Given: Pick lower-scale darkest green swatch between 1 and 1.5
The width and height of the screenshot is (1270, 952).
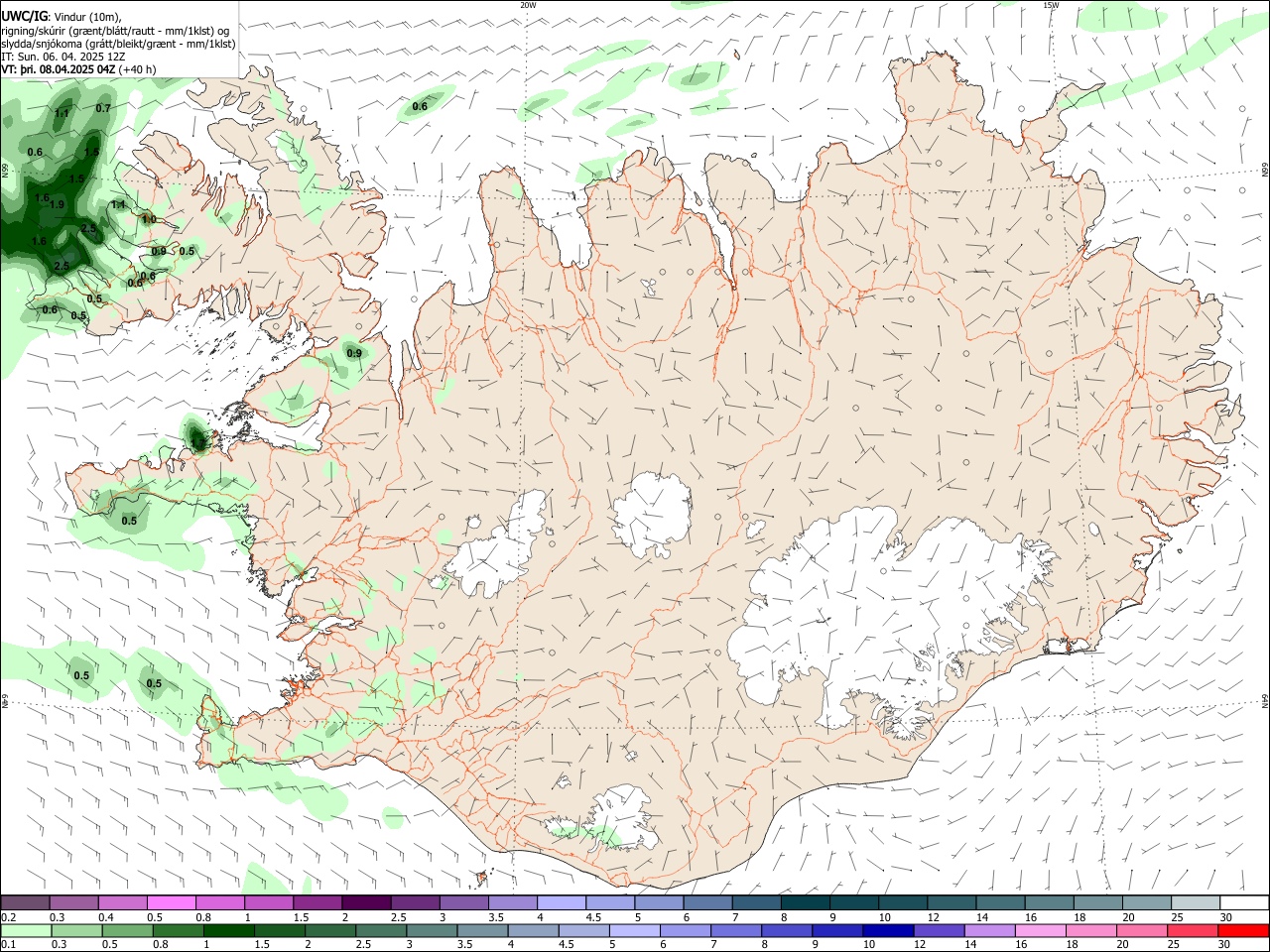Looking at the screenshot, I should (228, 931).
